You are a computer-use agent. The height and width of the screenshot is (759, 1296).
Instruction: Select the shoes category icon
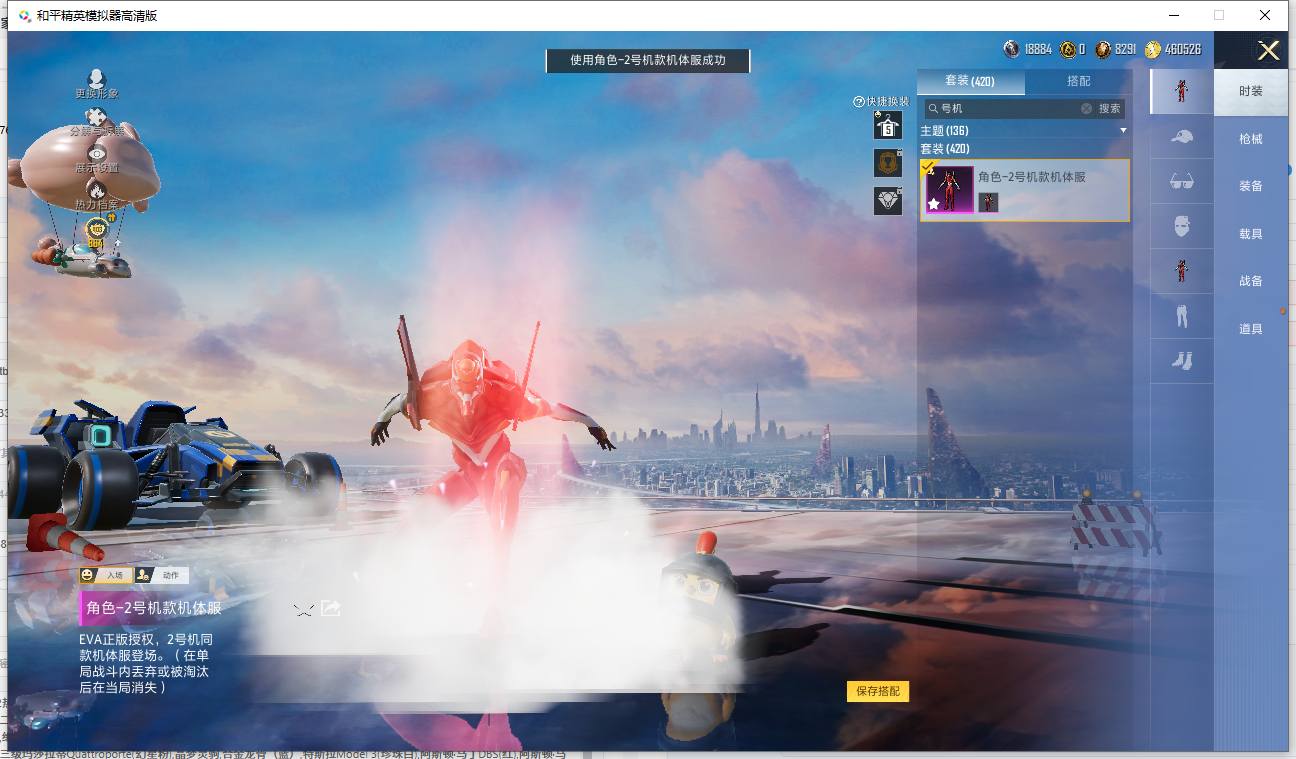pos(1182,361)
